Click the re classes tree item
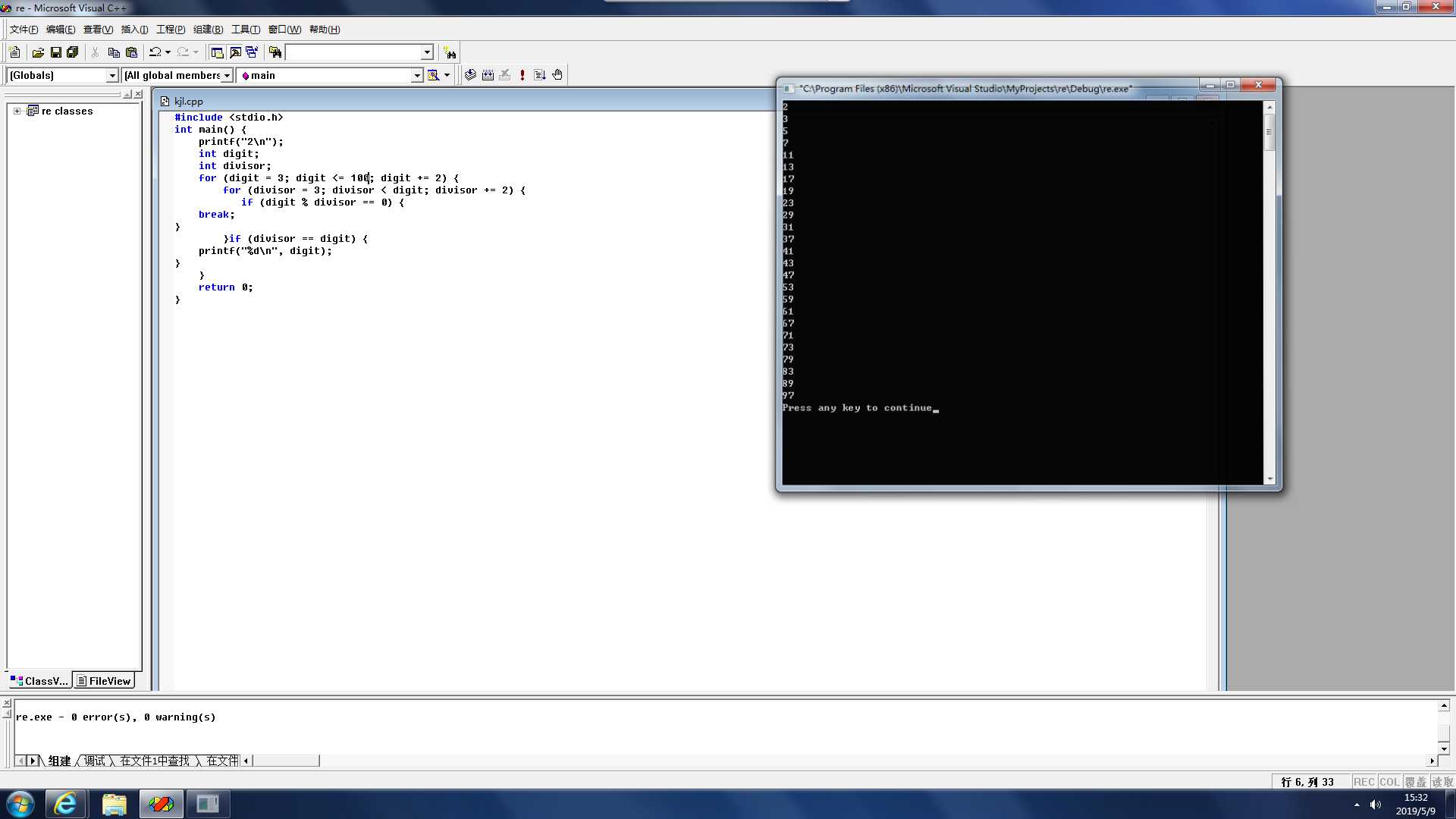This screenshot has height=819, width=1456. coord(67,111)
